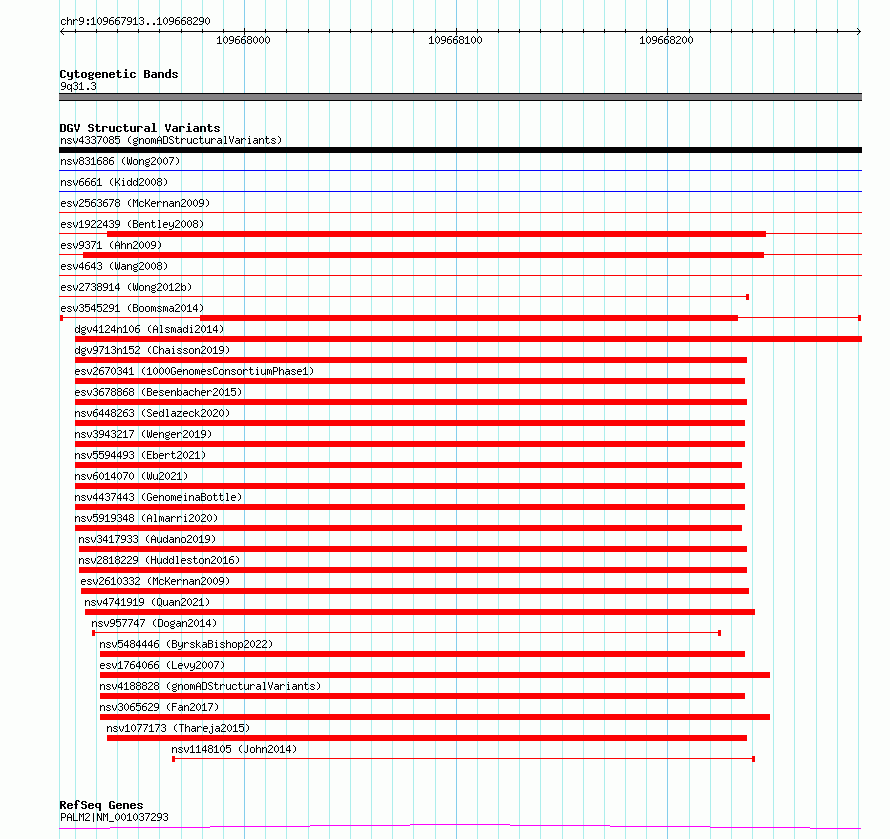The image size is (890, 839).
Task: Open variant nsv6661 (Kidd2008)
Action: pyautogui.click(x=114, y=182)
